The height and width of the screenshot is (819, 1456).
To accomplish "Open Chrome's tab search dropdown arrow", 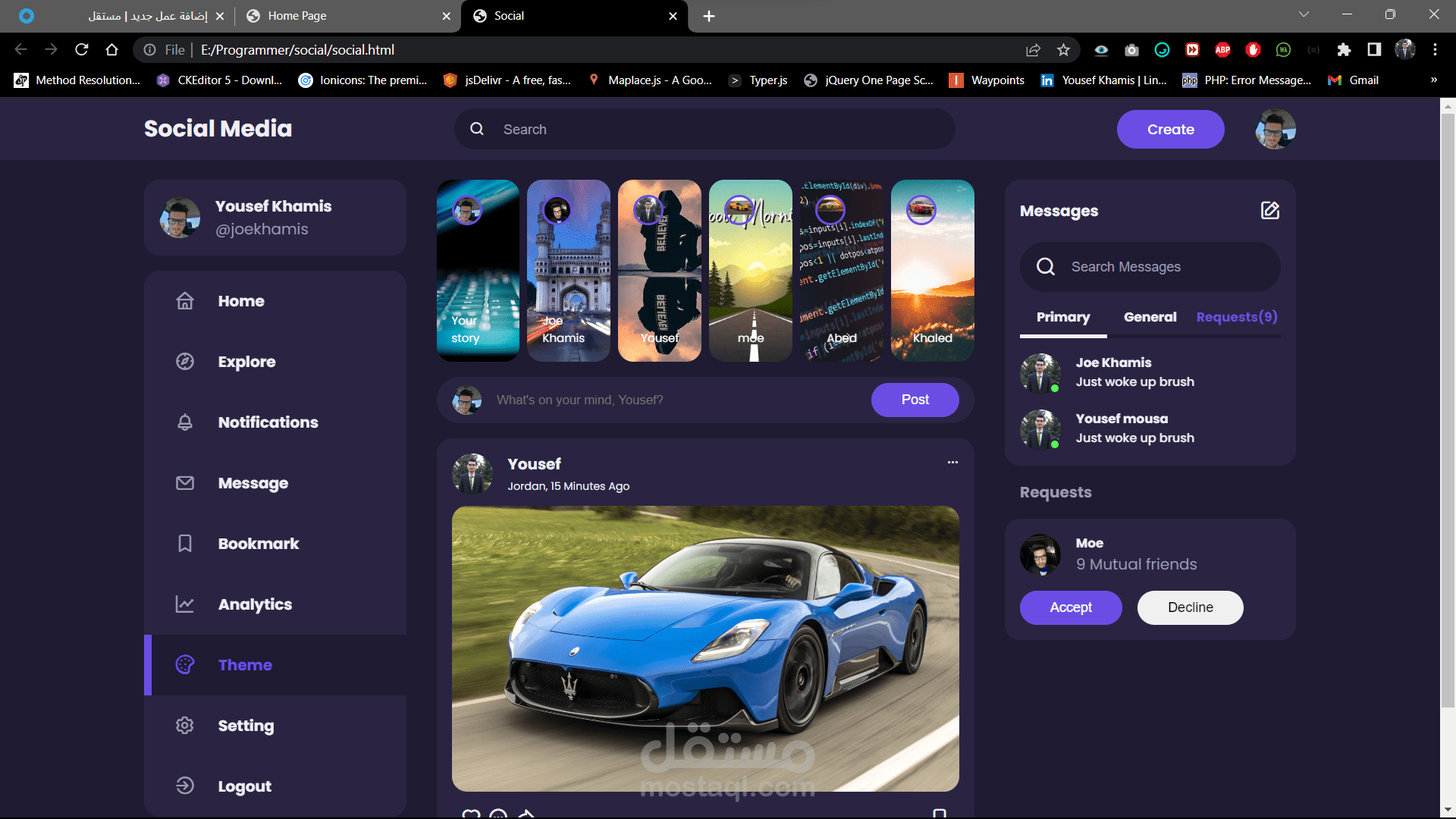I will pyautogui.click(x=1304, y=14).
